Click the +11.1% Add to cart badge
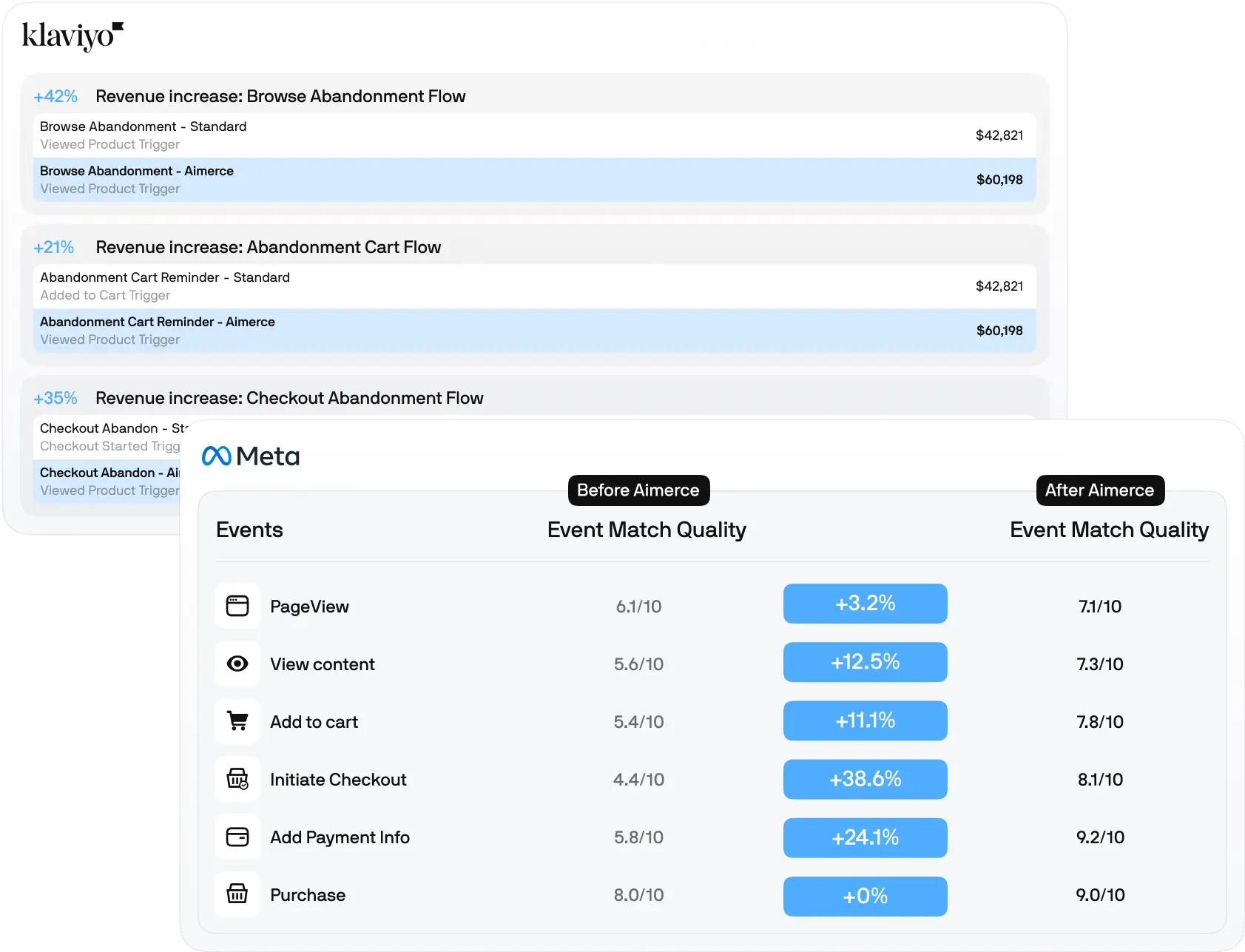Image resolution: width=1245 pixels, height=952 pixels. coord(866,720)
